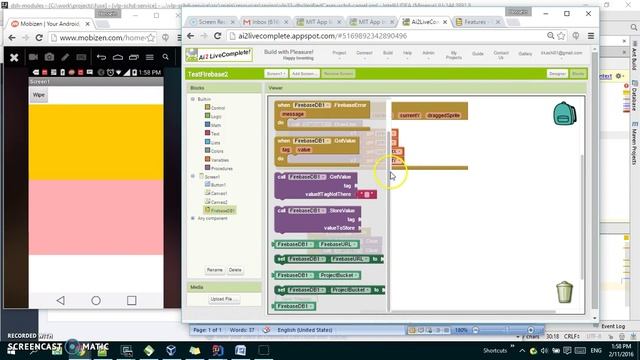Open Chrome menu in the ai2livecomplete window
This screenshot has height=360, width=640.
point(591,36)
